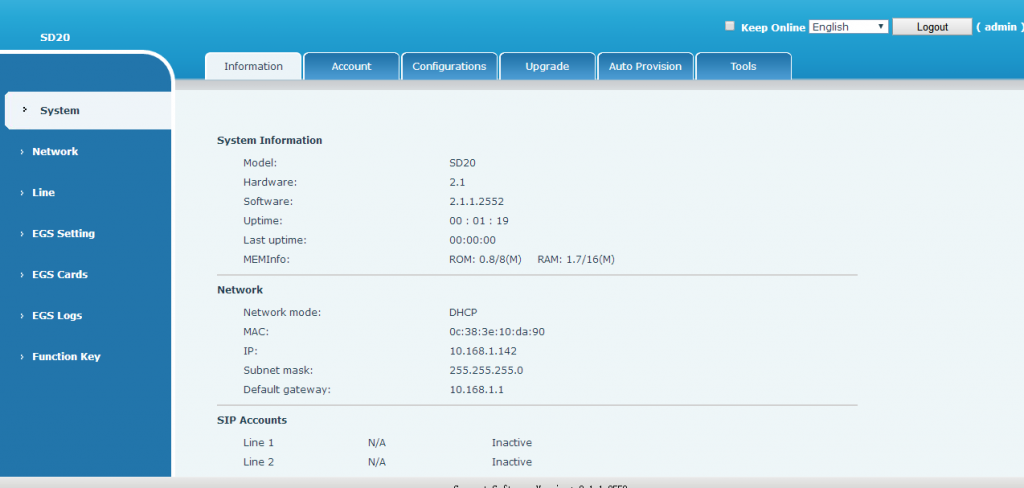
Task: Select the Auto Provision tab
Action: click(x=645, y=67)
